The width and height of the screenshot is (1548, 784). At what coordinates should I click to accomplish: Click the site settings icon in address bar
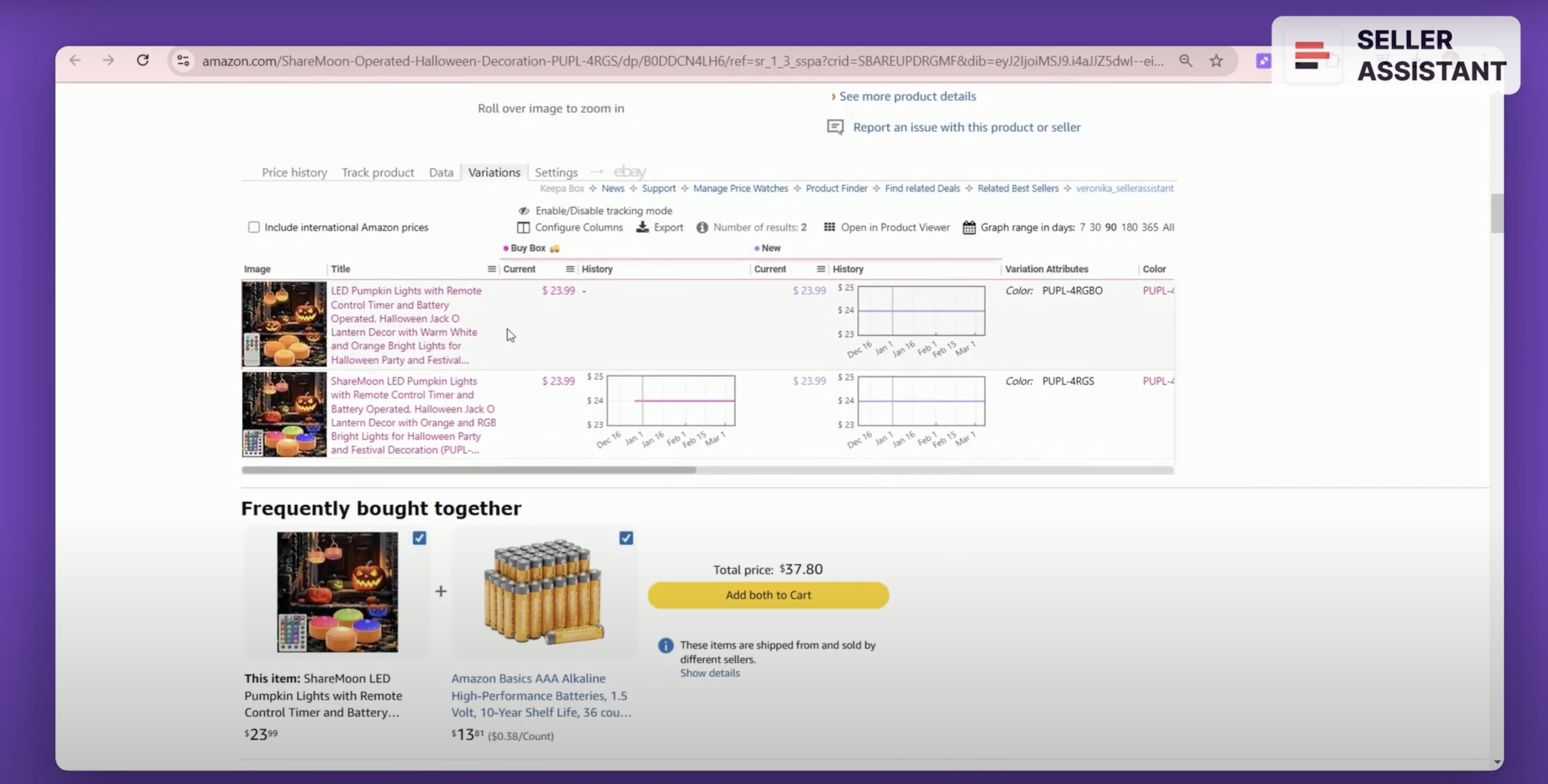click(183, 61)
